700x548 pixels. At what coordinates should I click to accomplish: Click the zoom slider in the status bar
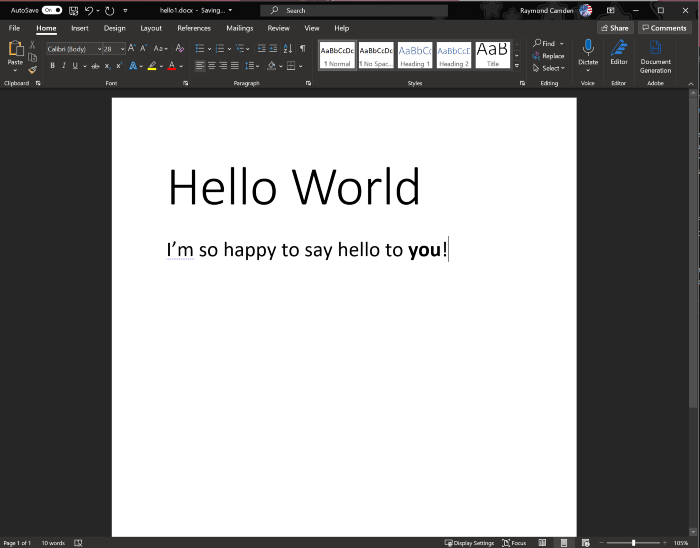click(x=633, y=543)
